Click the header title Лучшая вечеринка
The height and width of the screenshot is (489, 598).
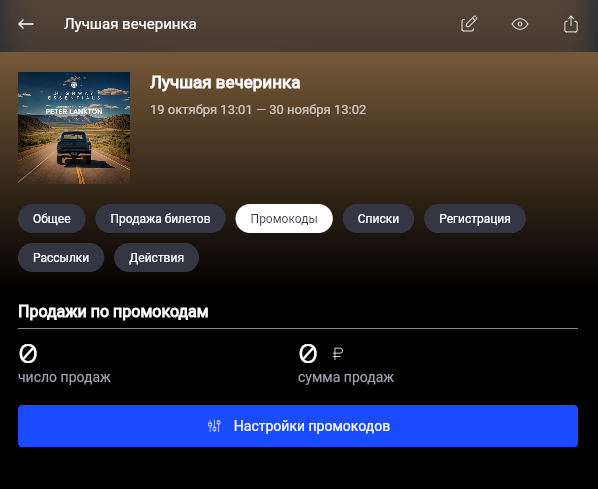130,24
